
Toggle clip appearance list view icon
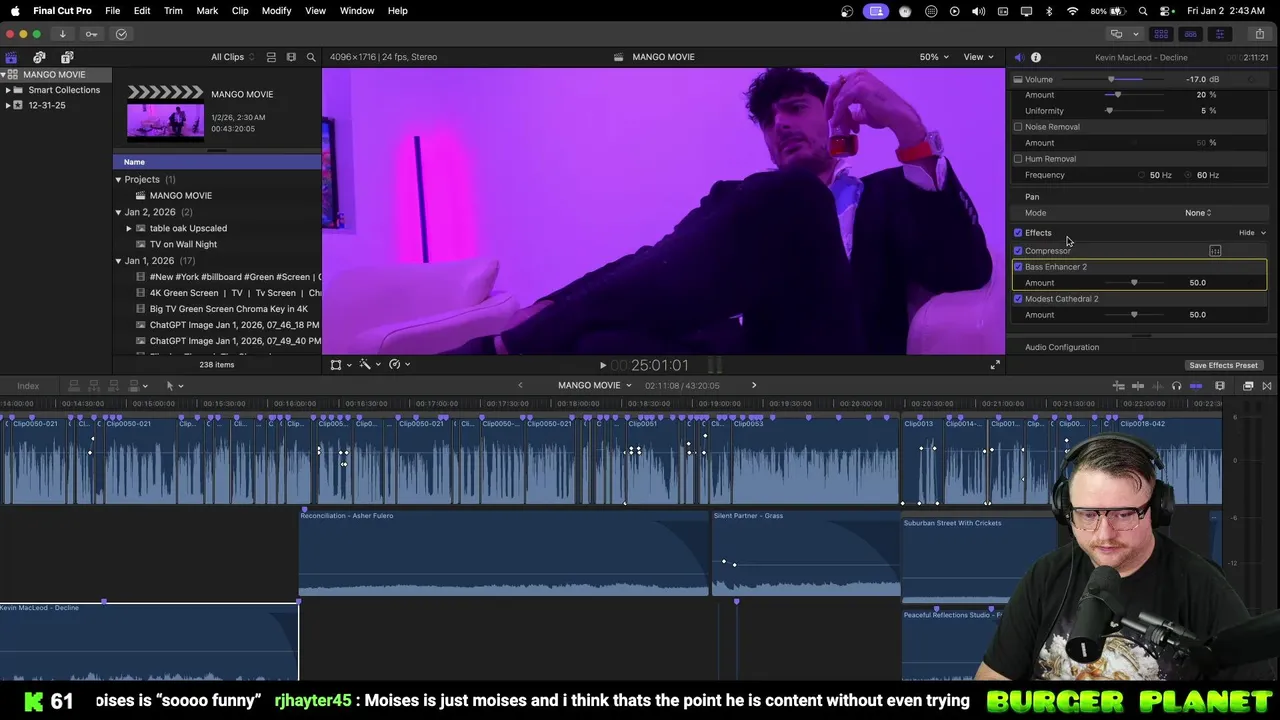pos(271,57)
